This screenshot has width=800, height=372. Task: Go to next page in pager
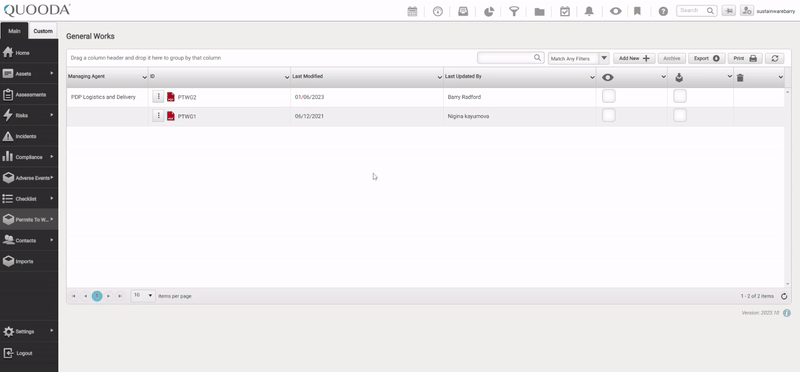point(109,296)
